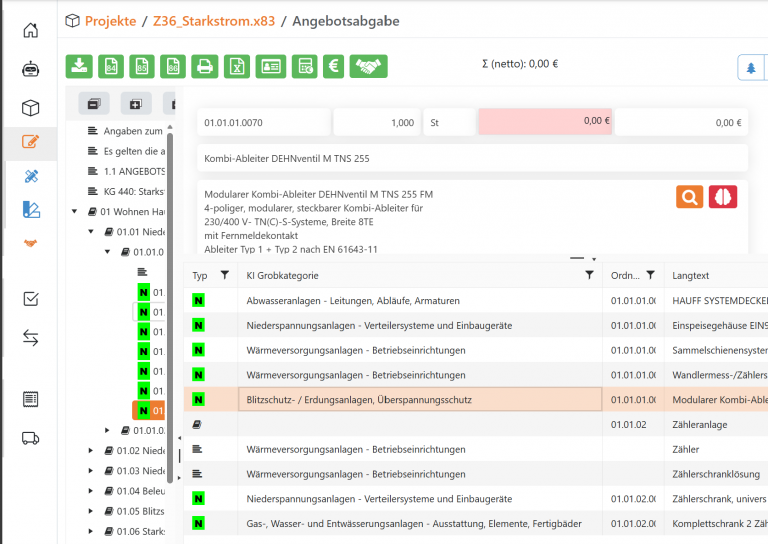Image resolution: width=768 pixels, height=544 pixels.
Task: Expand the 01.04 Beleu tree node
Action: point(92,491)
